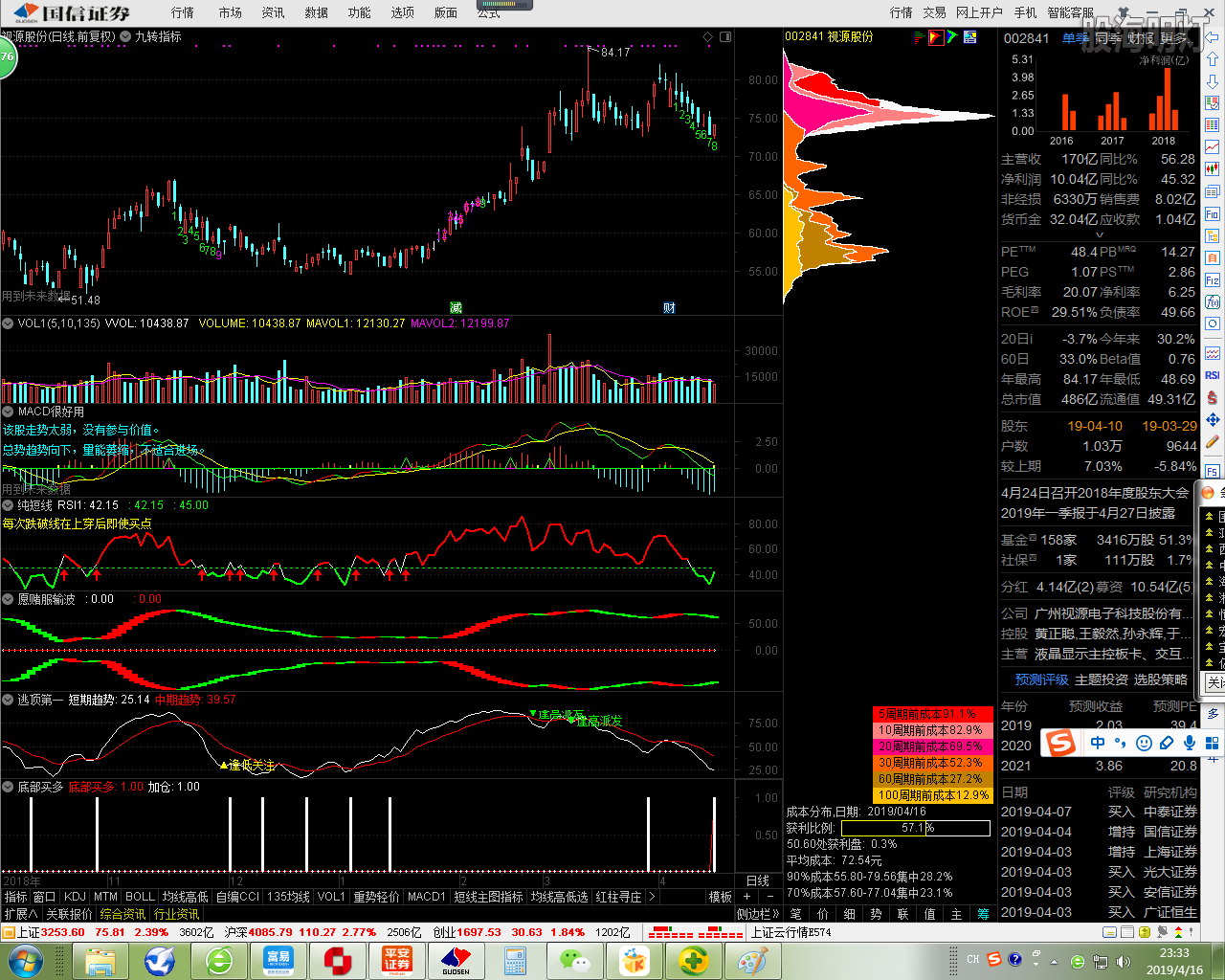The height and width of the screenshot is (980, 1225).
Task: Switch to the BOLL indicator tab
Action: 140,897
